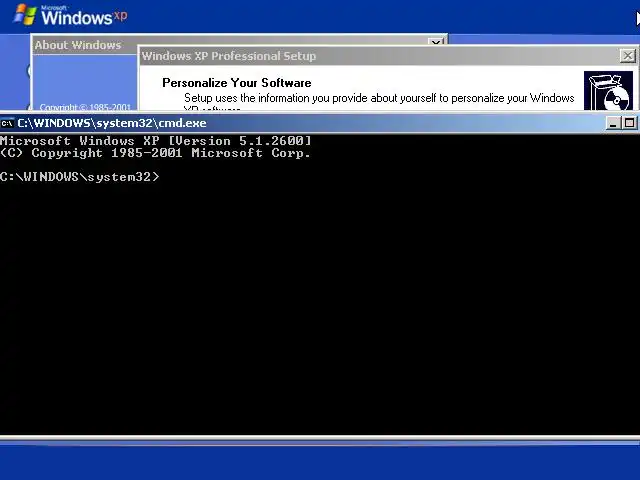The image size is (640, 480).
Task: Click 'Copyright © 1985-2001' in About Windows
Action: 85,107
